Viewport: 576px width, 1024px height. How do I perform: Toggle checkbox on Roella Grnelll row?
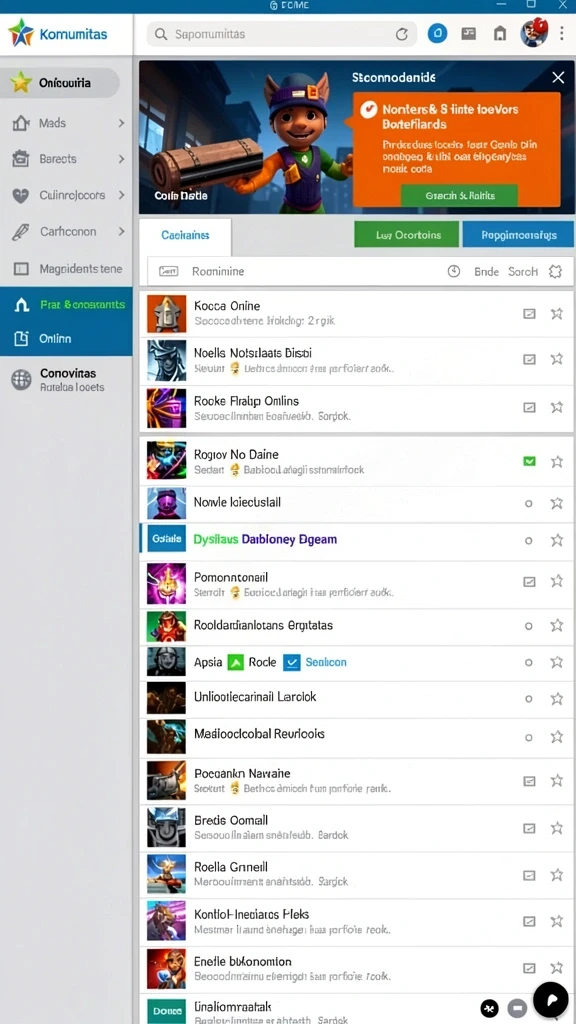[x=530, y=875]
